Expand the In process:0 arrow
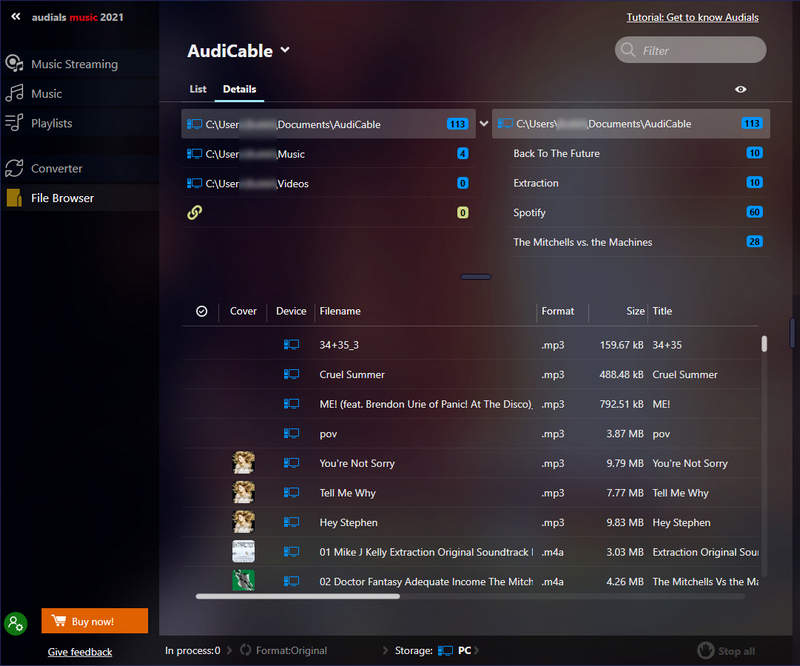800x666 pixels. pos(229,650)
